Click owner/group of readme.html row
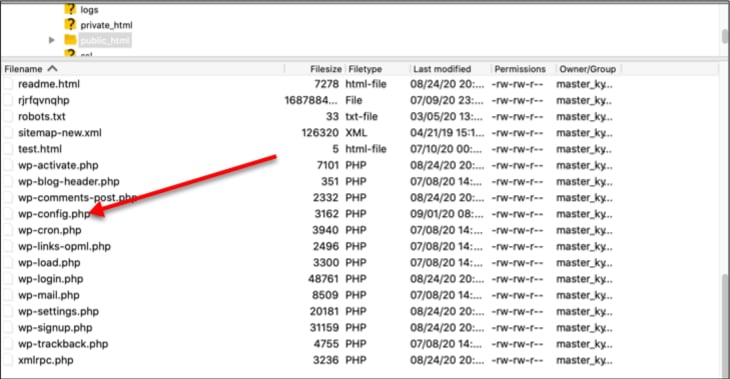Viewport: 730px width, 379px height. [x=584, y=84]
